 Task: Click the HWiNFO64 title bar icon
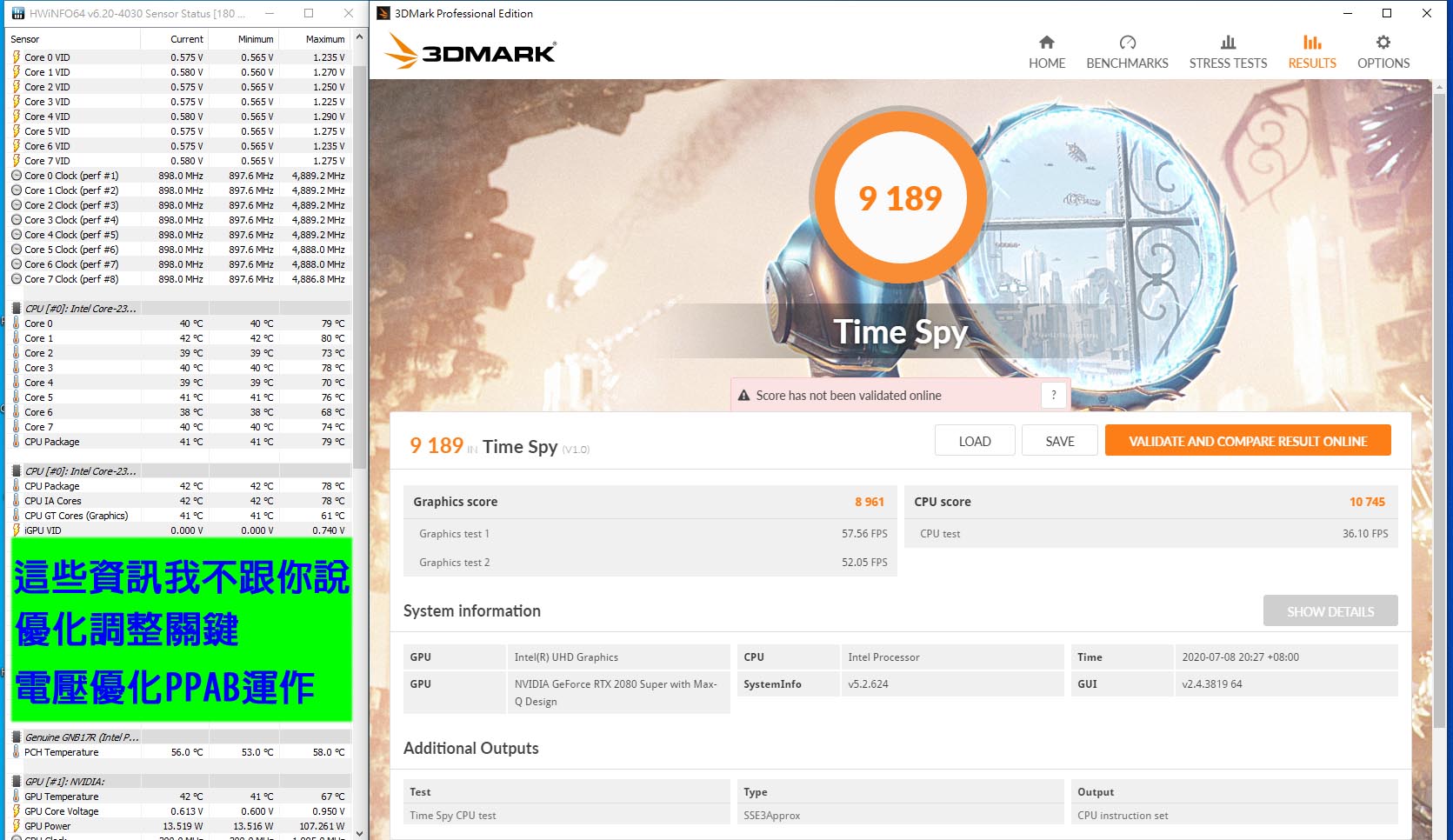(17, 13)
